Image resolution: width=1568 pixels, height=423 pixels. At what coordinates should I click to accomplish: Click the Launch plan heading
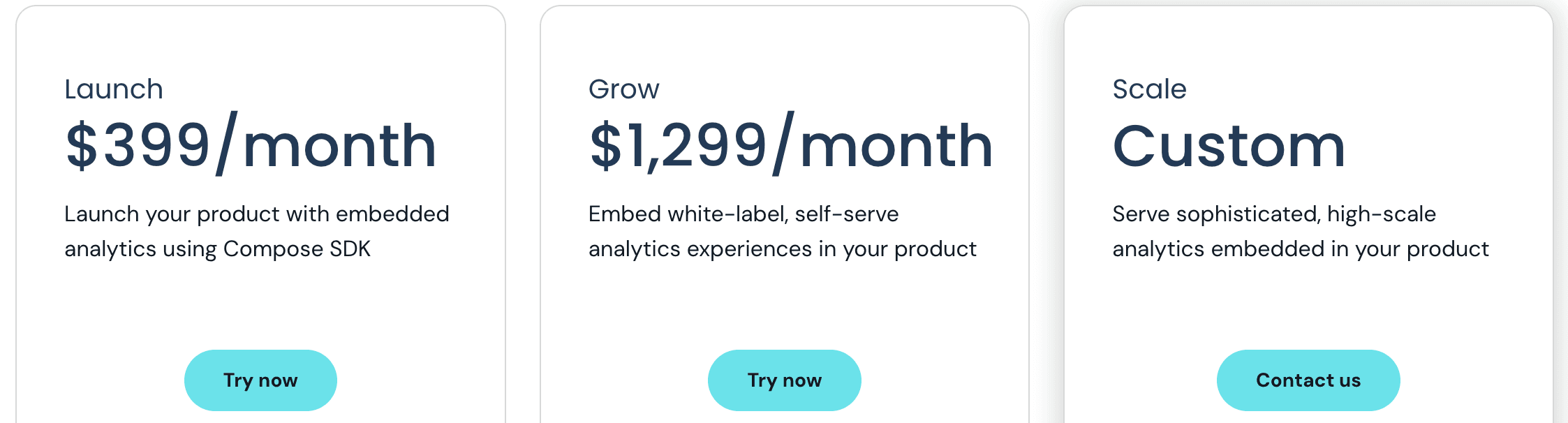[x=114, y=88]
